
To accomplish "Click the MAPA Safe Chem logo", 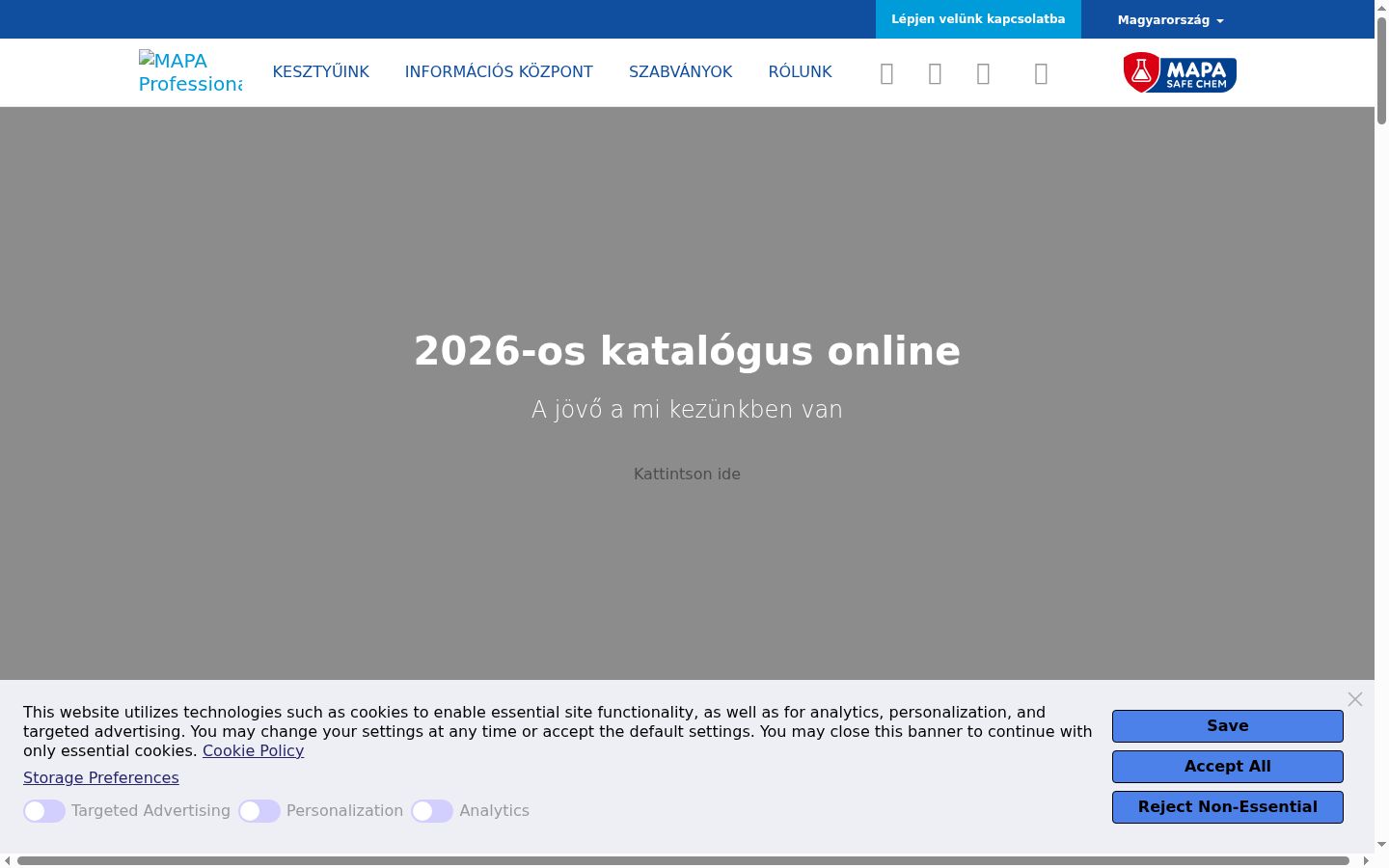I will pyautogui.click(x=1180, y=72).
